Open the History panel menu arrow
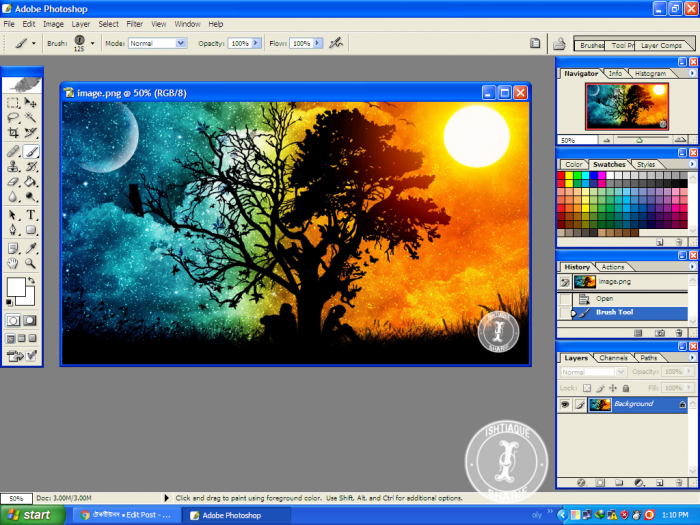The image size is (700, 525). pos(692,267)
